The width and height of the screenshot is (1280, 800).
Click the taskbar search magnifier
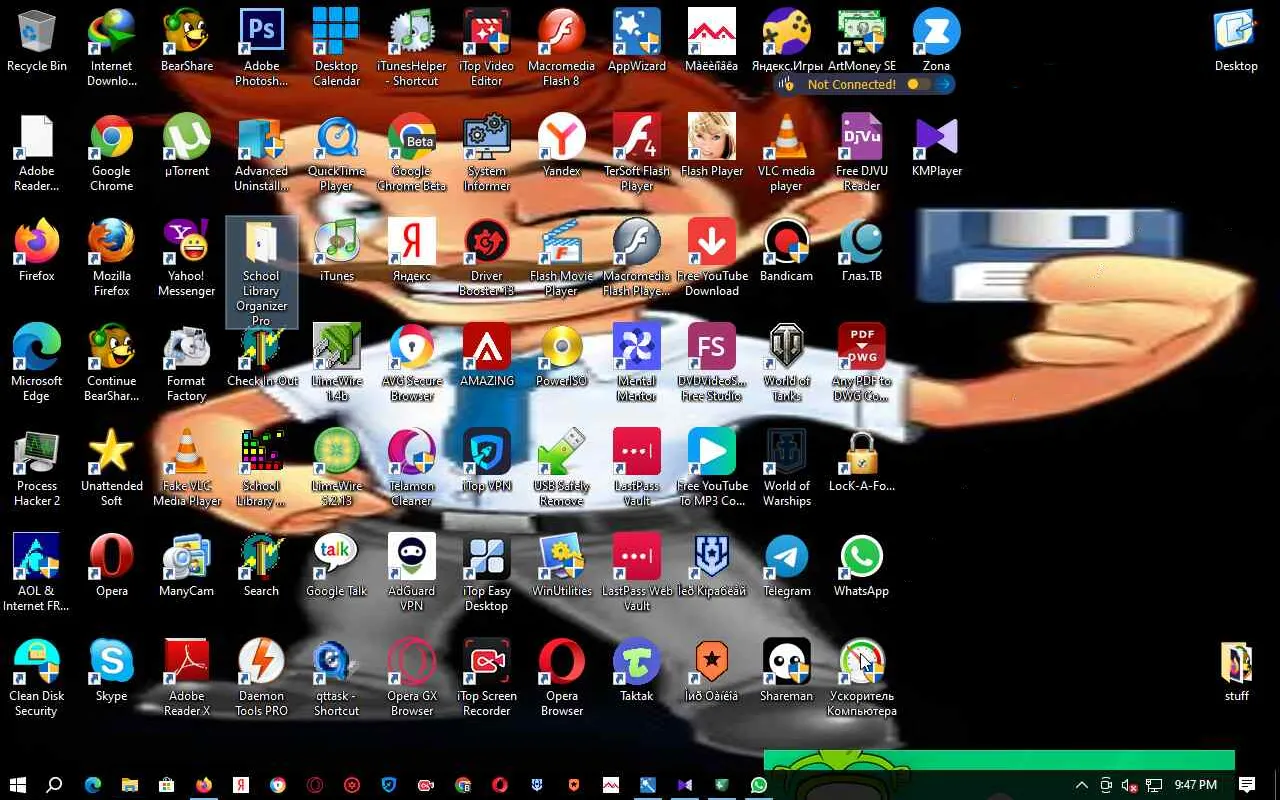[x=55, y=785]
